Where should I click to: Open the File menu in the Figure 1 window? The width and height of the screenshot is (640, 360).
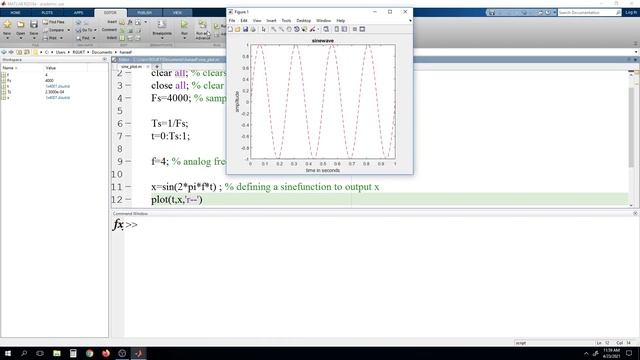[x=232, y=20]
